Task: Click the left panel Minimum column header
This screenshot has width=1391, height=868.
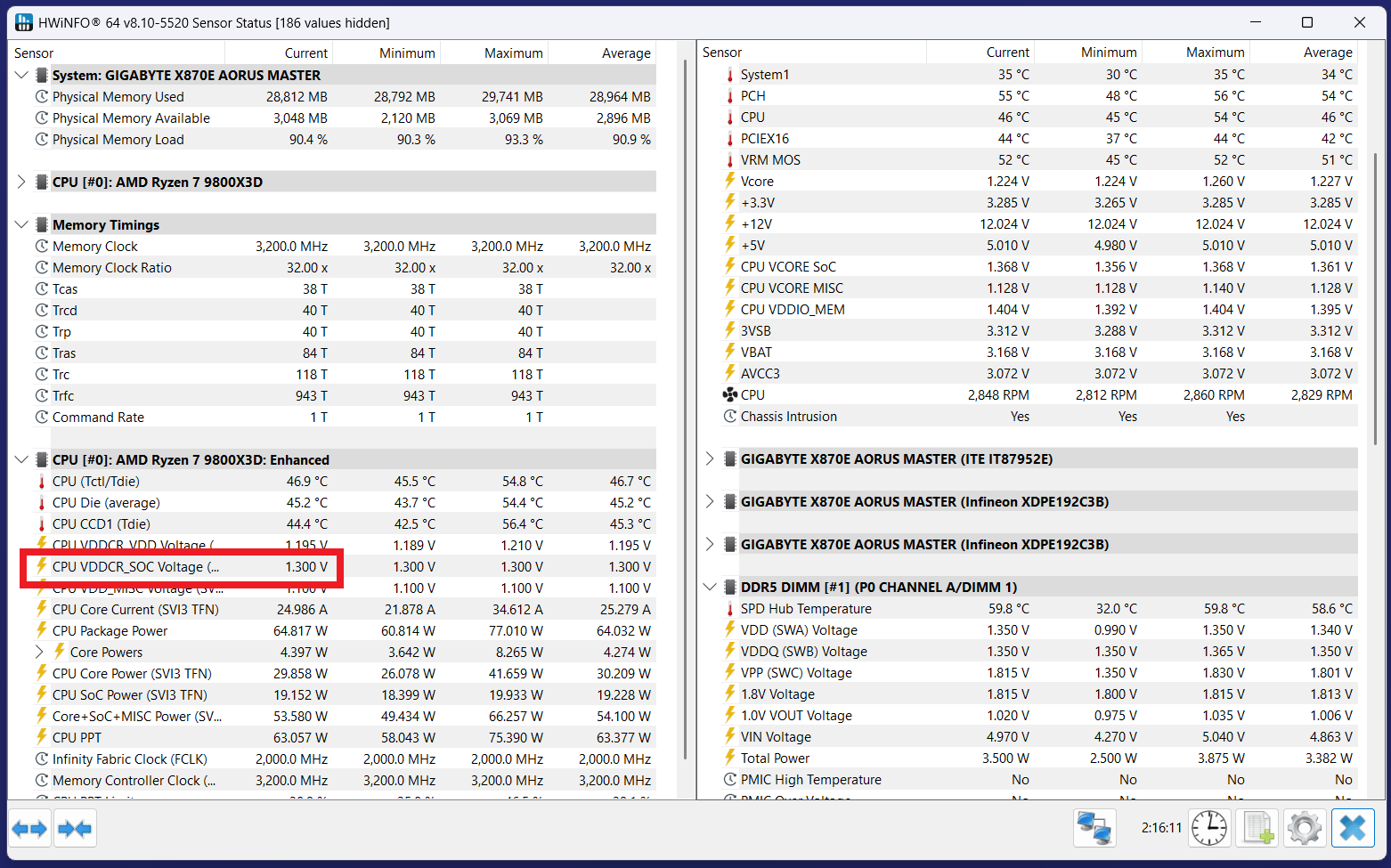Action: [x=386, y=53]
